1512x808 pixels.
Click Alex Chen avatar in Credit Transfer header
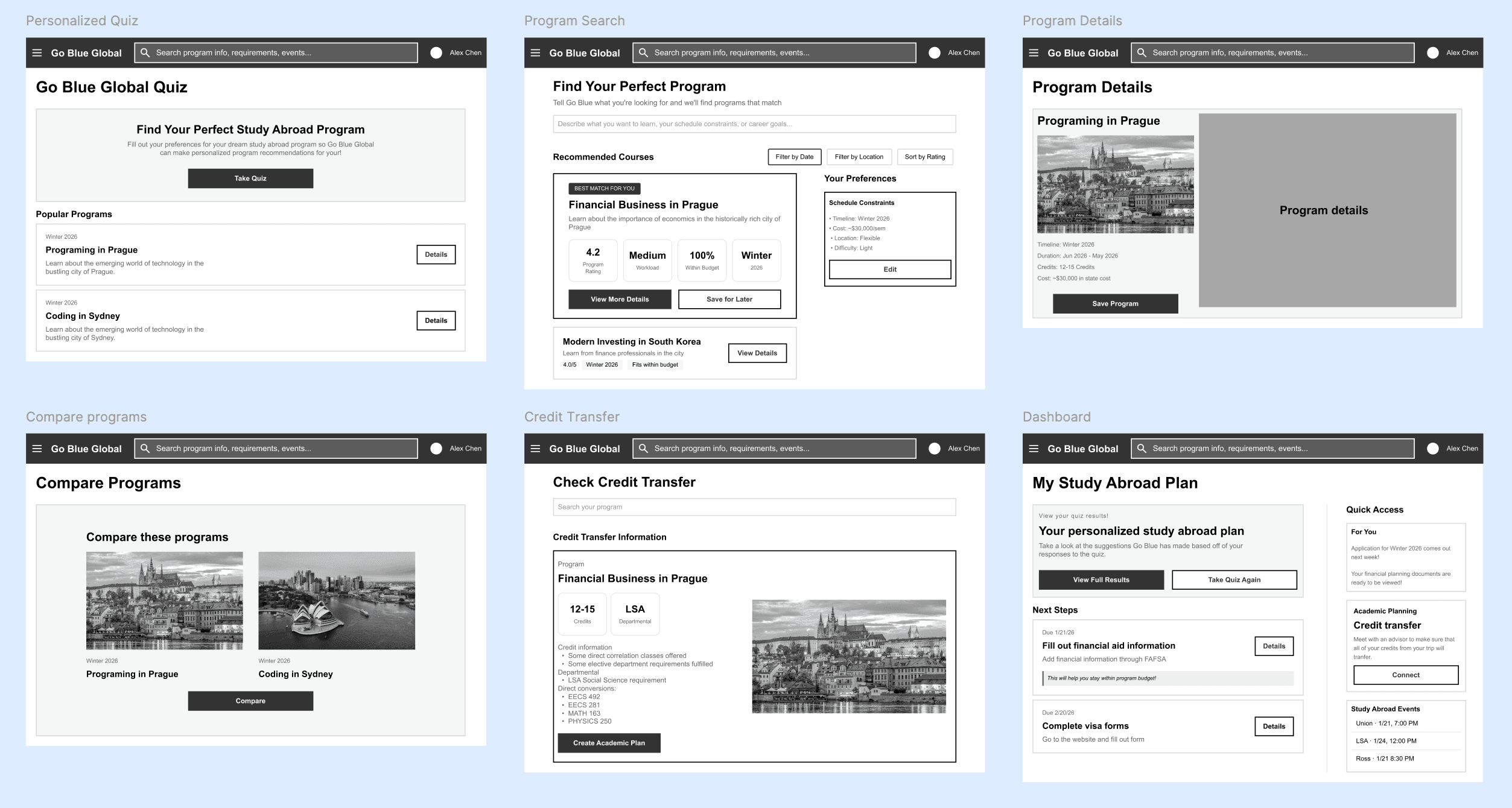coord(934,449)
